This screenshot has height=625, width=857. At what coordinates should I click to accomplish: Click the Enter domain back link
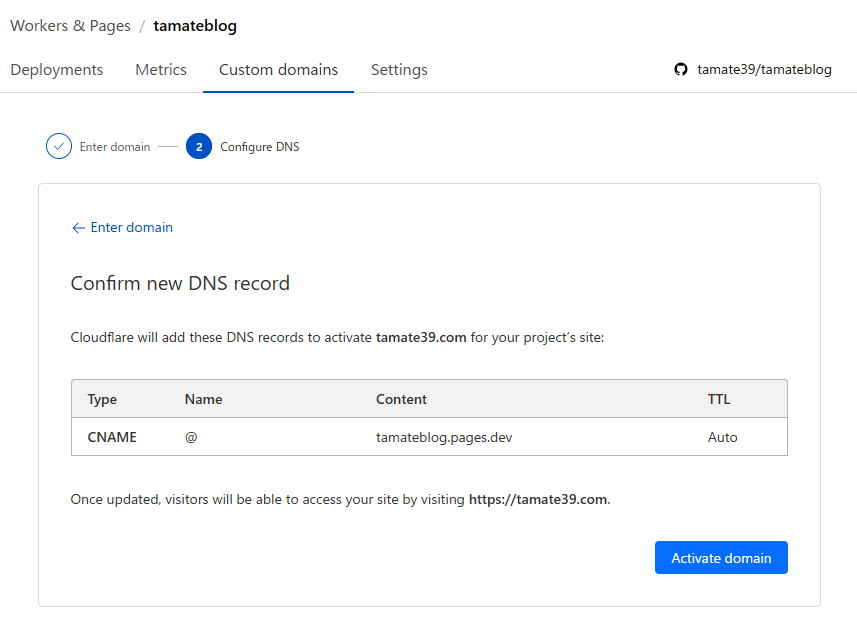point(131,228)
